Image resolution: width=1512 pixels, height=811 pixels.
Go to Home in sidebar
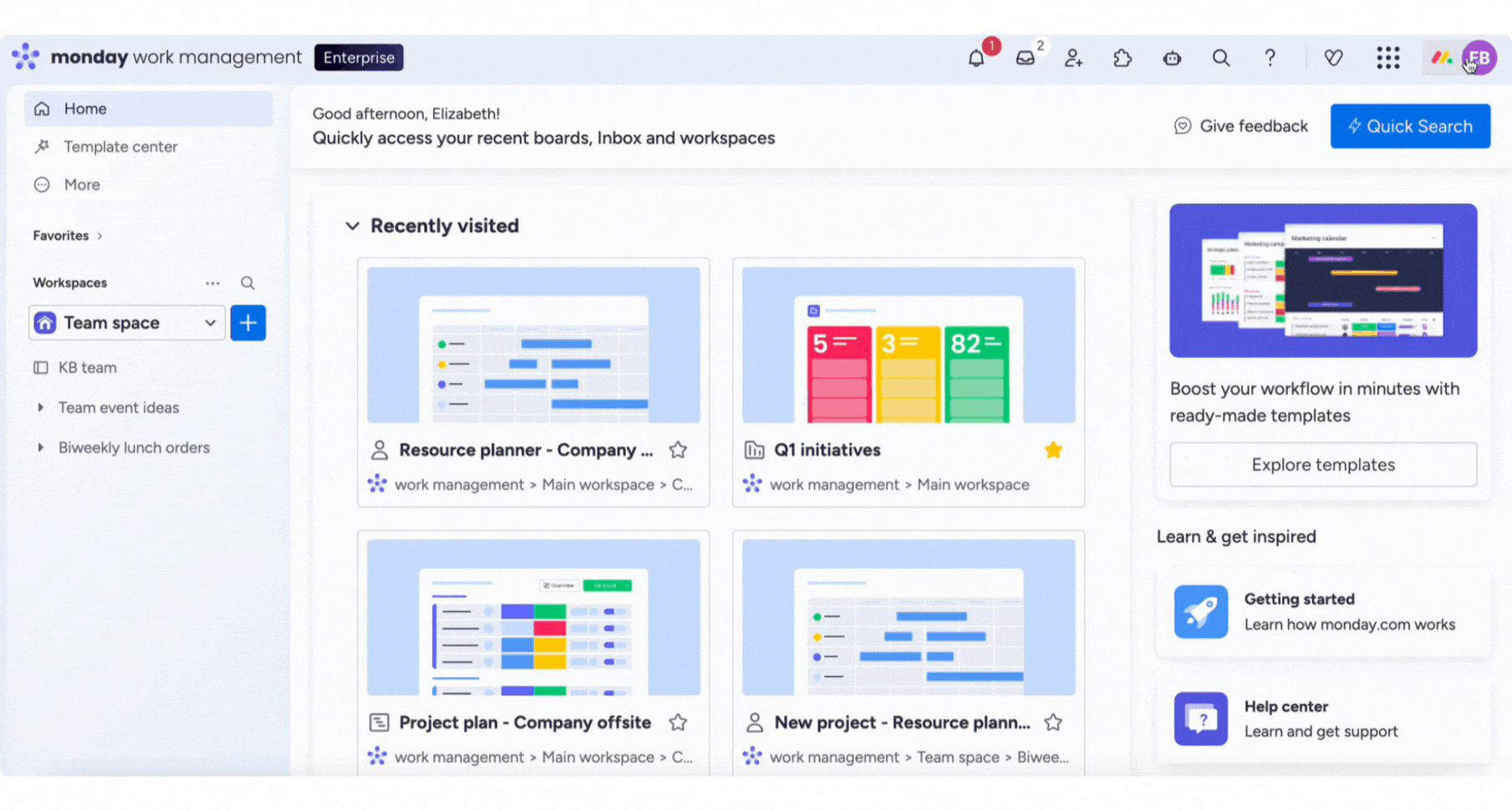click(148, 109)
